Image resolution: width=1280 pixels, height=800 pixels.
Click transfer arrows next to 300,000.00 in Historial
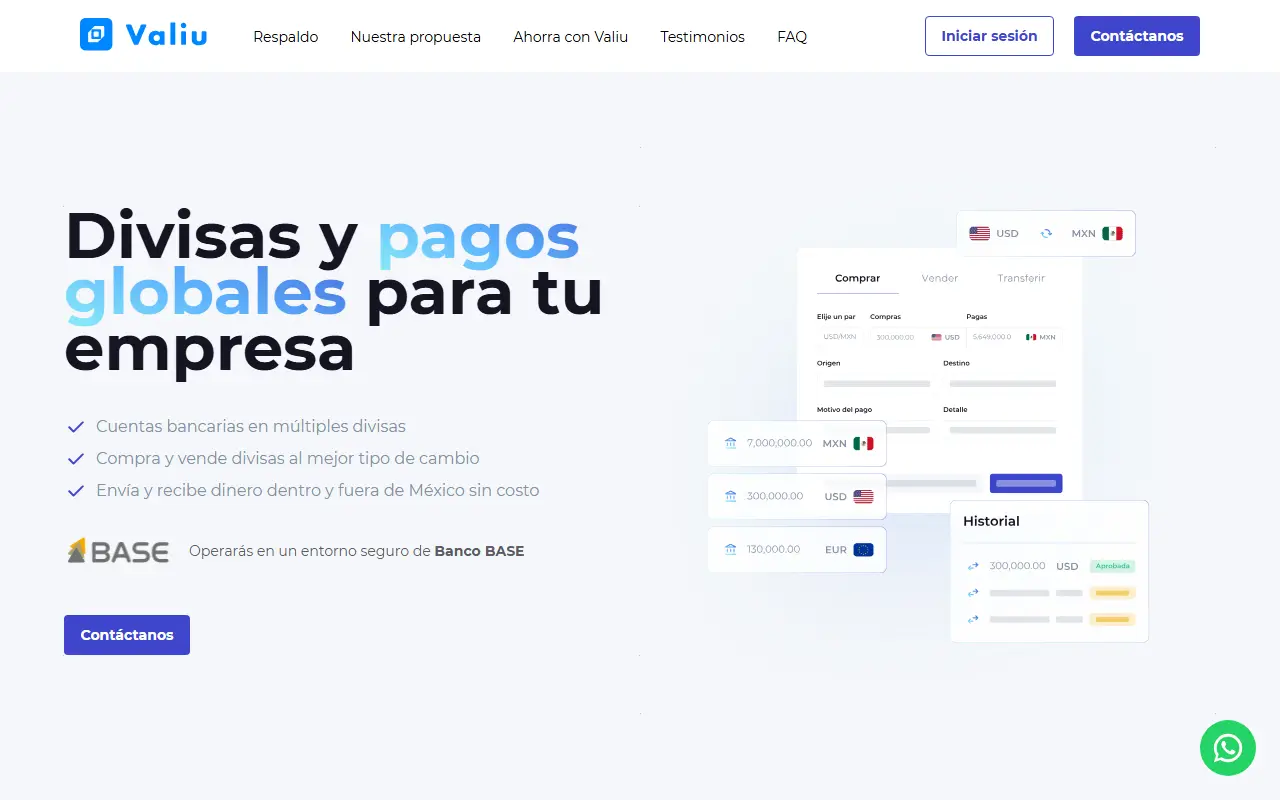point(973,566)
